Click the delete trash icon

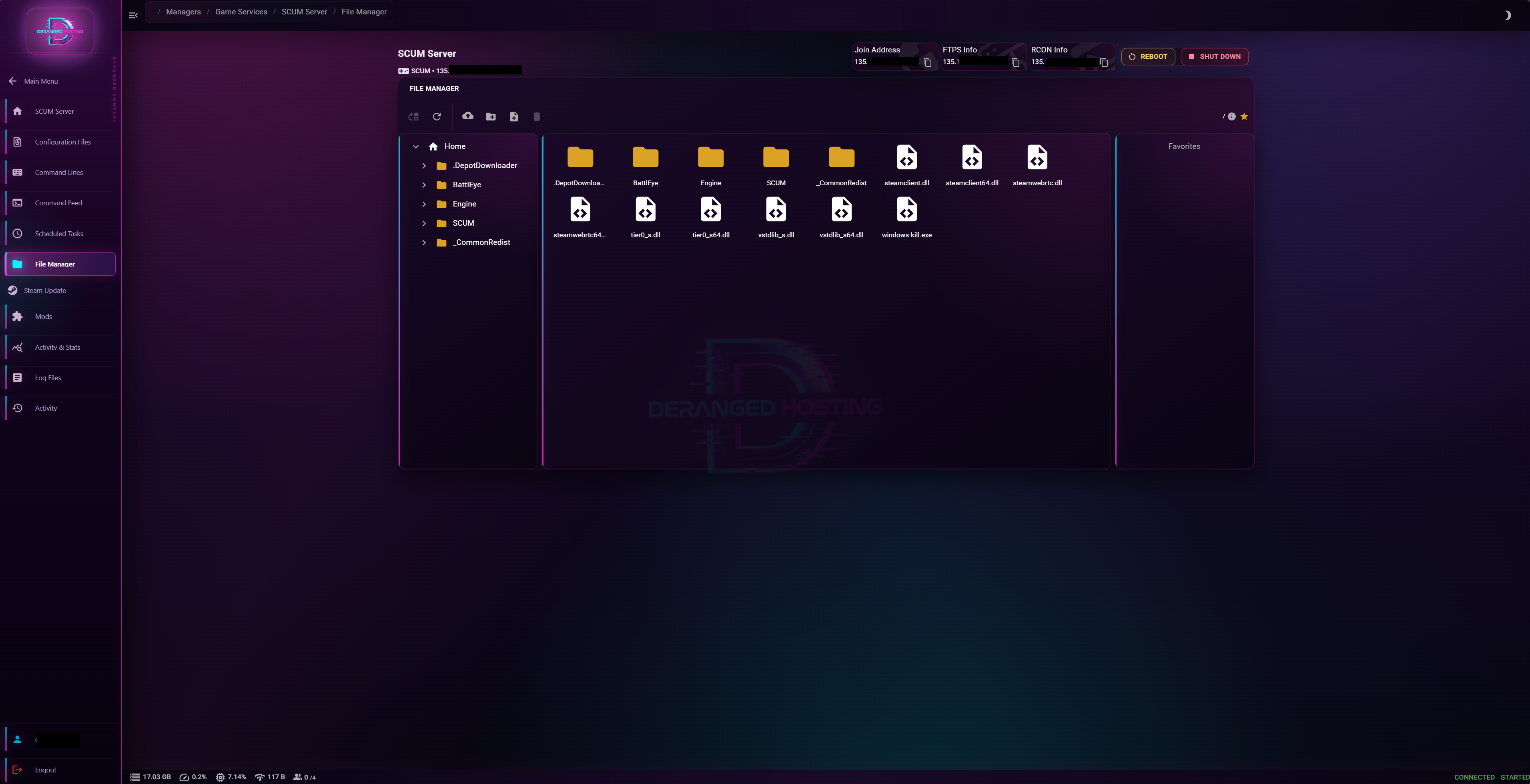(536, 116)
